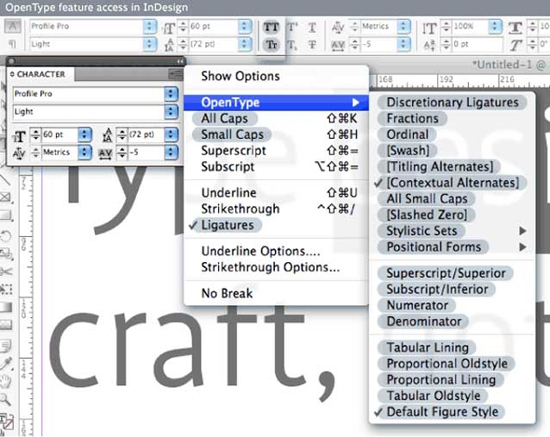This screenshot has height=437, width=550.
Task: Select the Rotate tool in the toolbox
Action: tap(6, 236)
